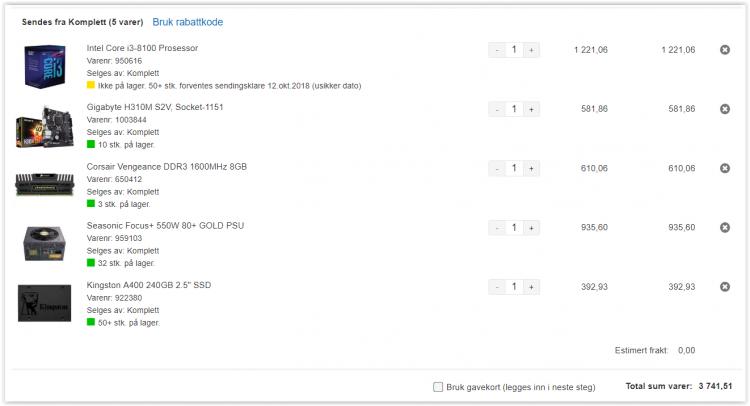This screenshot has height=406, width=750.
Task: Increase Corsair Vengeance DDR3 quantity
Action: 531,168
